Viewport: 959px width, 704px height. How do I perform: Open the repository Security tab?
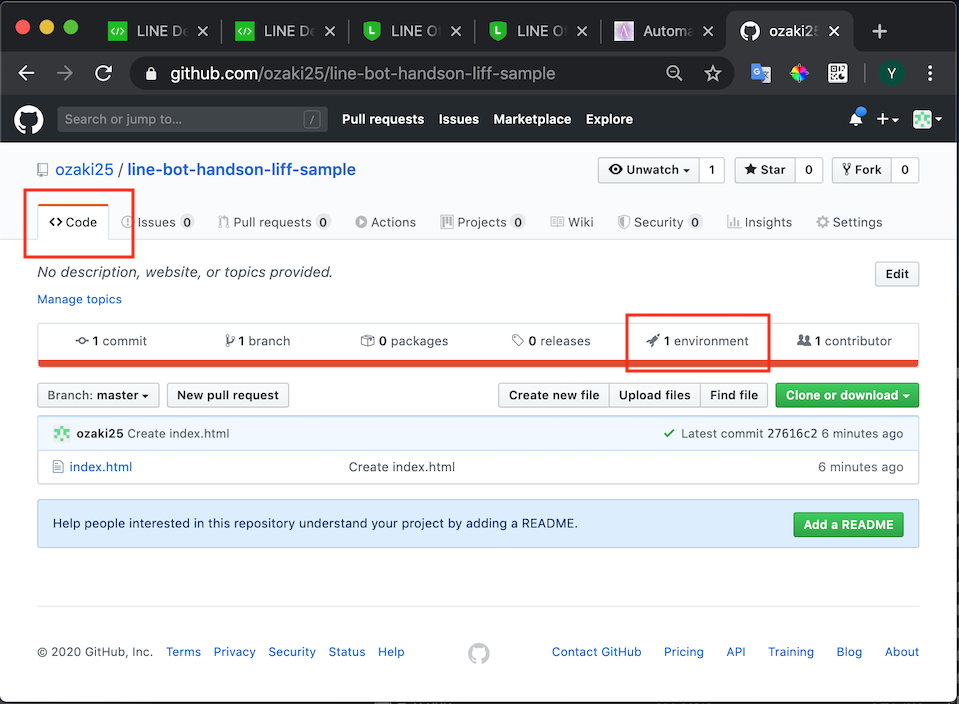(x=659, y=223)
